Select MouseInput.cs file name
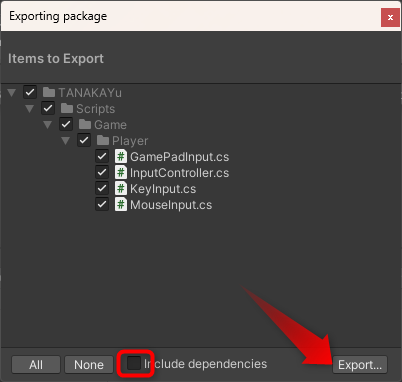 171,205
